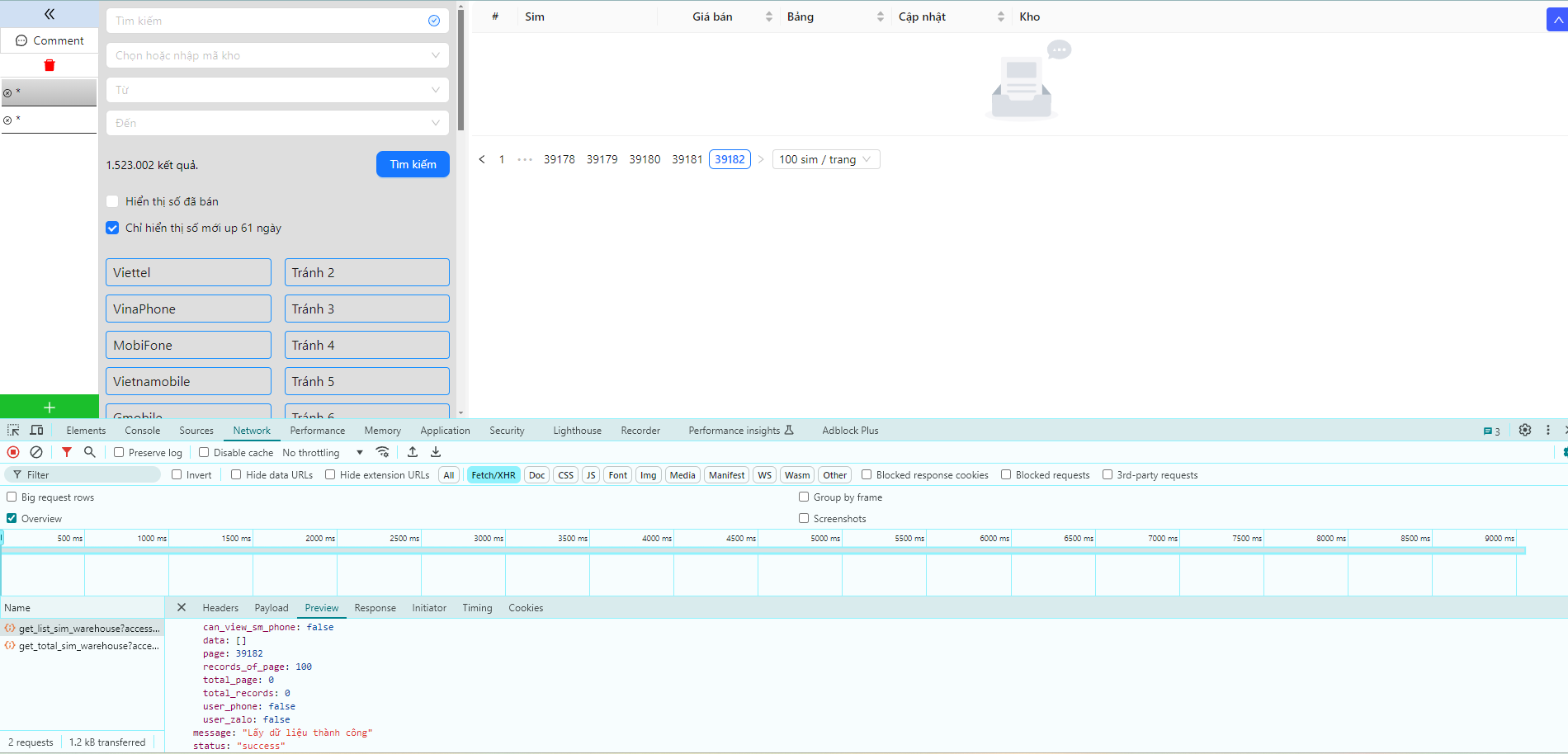Image resolution: width=1568 pixels, height=754 pixels.
Task: Open the Application tab
Action: pyautogui.click(x=445, y=430)
